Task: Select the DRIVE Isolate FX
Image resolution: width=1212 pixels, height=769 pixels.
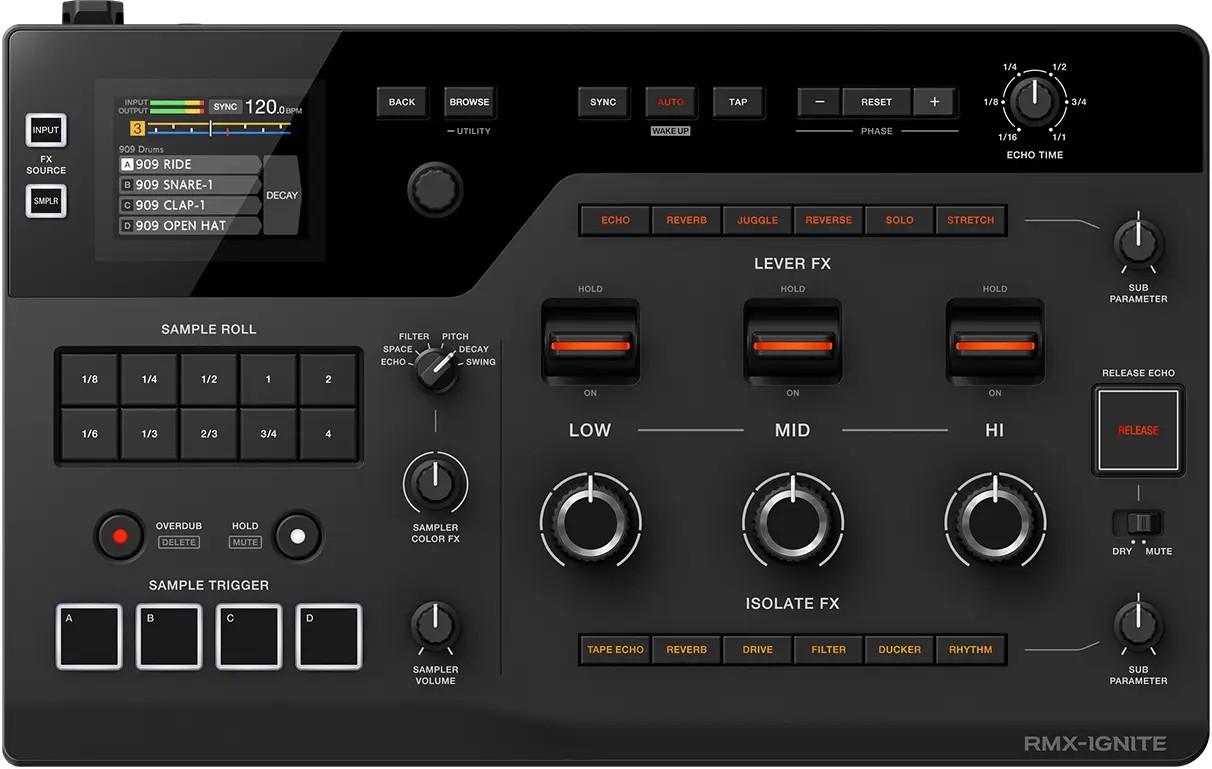Action: click(x=757, y=649)
